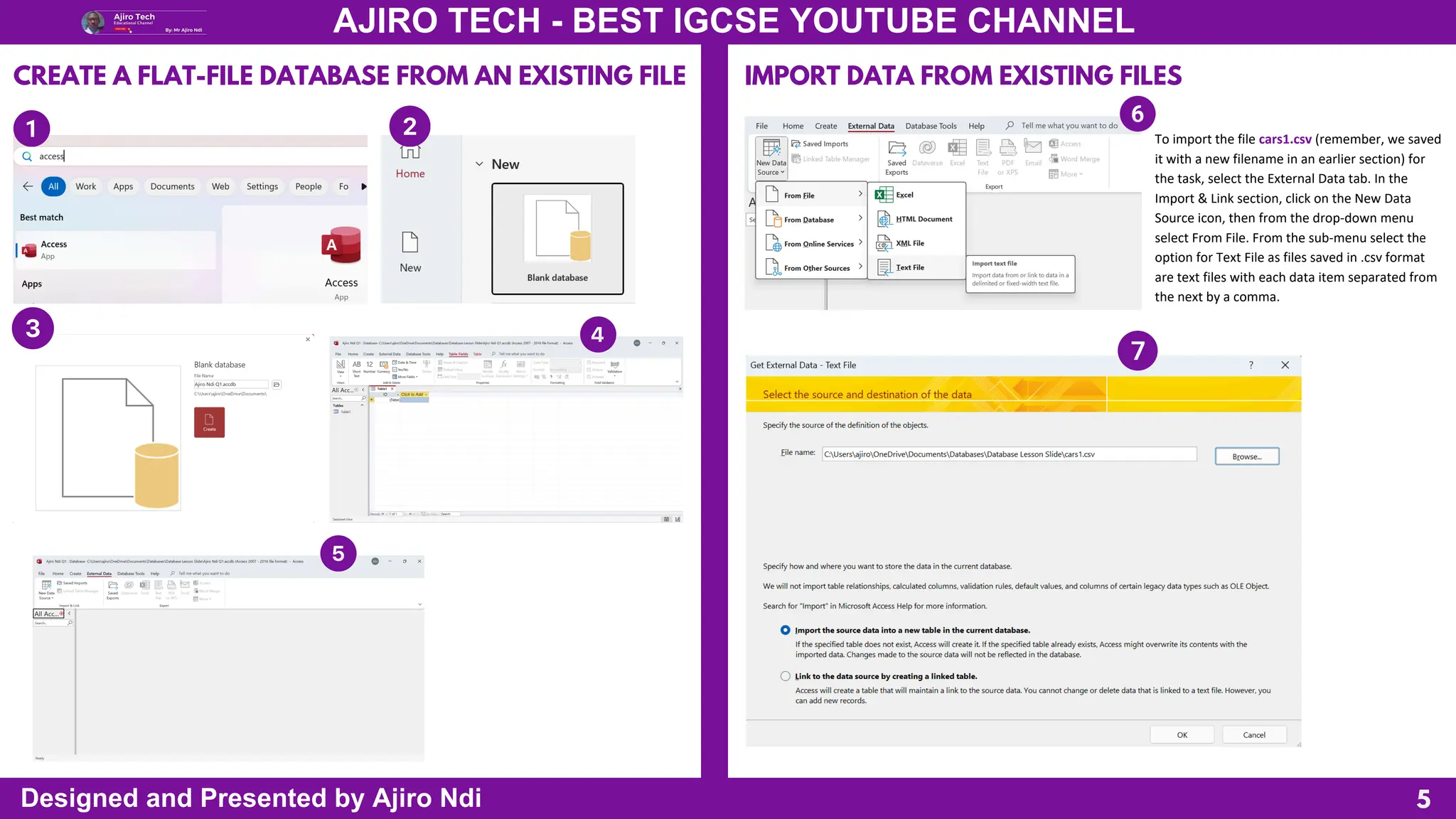This screenshot has width=1456, height=819.
Task: Click the red Create database button
Action: [209, 422]
